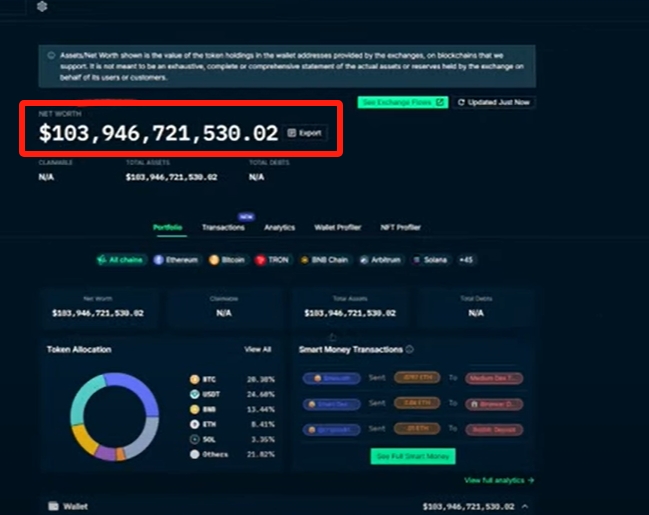Image resolution: width=649 pixels, height=515 pixels.
Task: Click the SOL token icon in allocation list
Action: pos(194,438)
